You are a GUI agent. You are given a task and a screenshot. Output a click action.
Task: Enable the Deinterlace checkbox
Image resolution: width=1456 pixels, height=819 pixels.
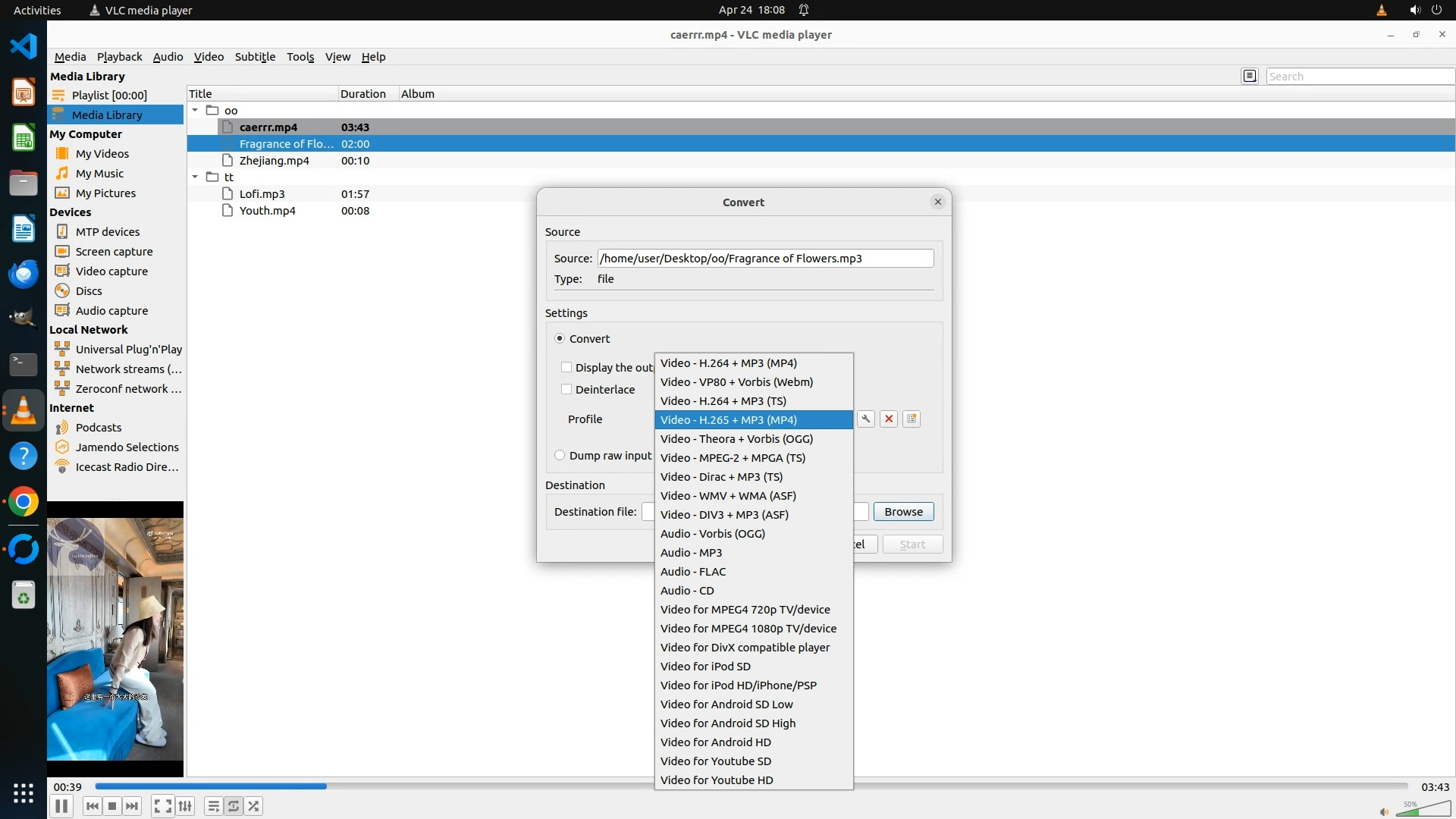click(x=566, y=390)
